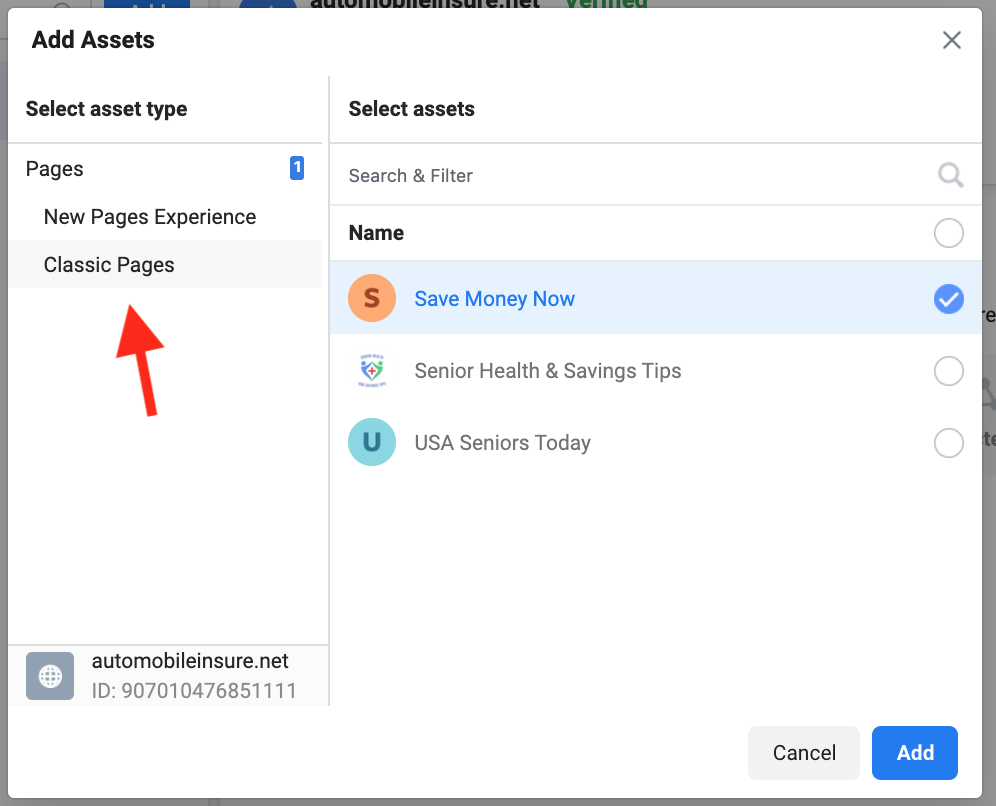This screenshot has height=806, width=996.
Task: Uncheck the Save Money Now page
Action: coord(948,299)
